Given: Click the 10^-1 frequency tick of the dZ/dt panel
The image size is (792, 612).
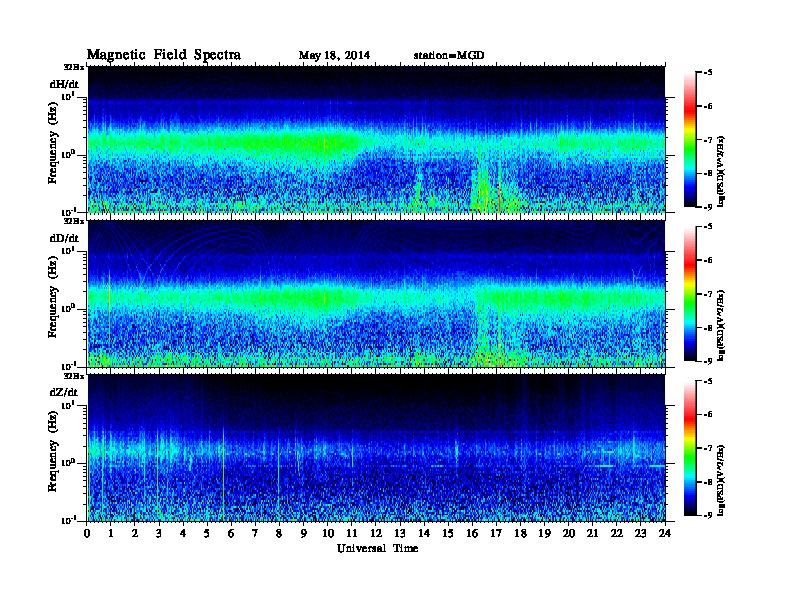Looking at the screenshot, I should [x=68, y=520].
